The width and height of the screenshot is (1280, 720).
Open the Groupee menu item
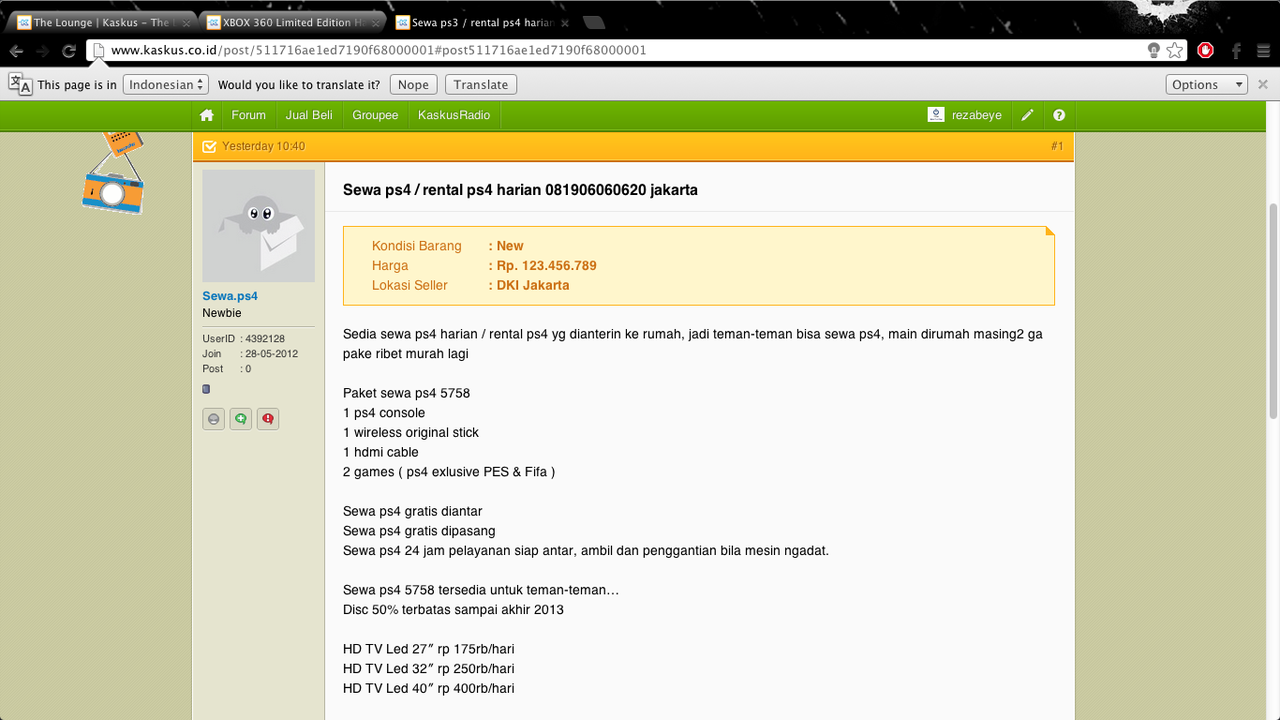pos(375,115)
